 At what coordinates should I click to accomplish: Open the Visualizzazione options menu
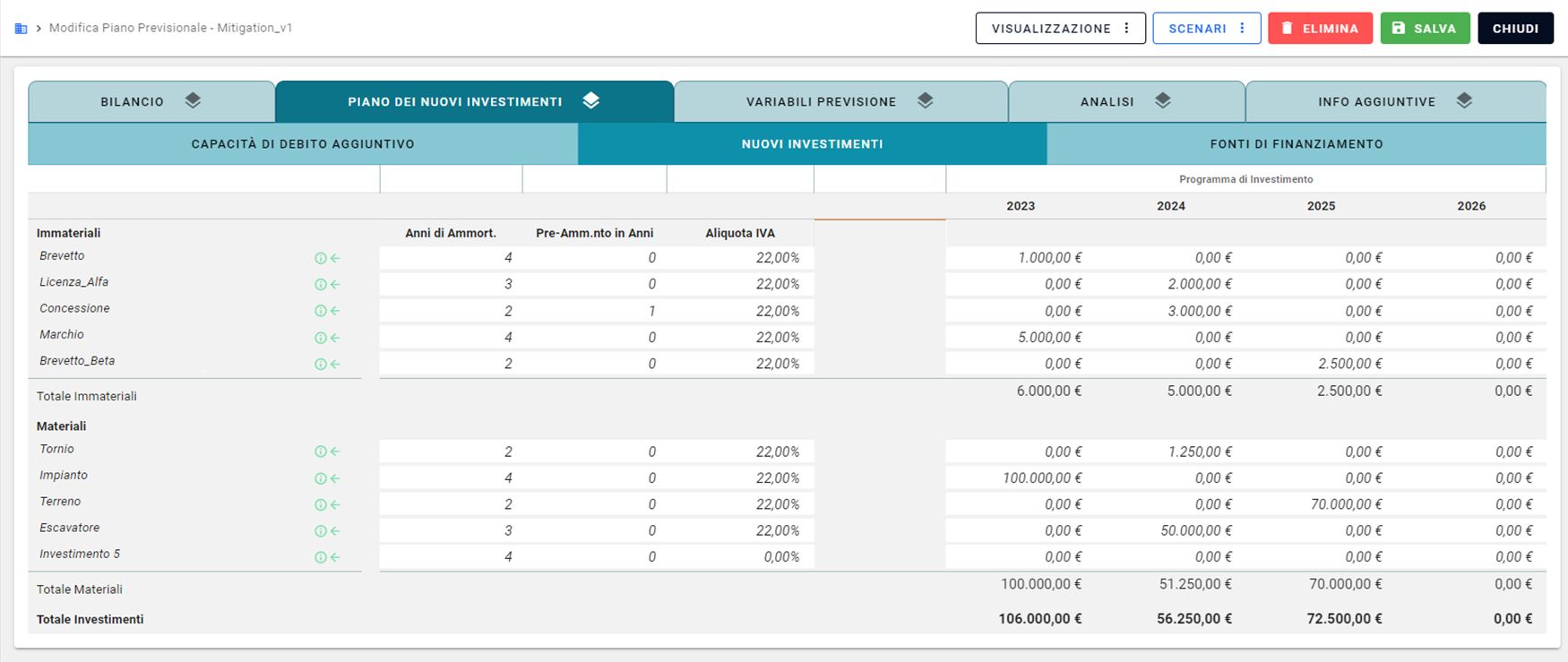[x=1060, y=28]
